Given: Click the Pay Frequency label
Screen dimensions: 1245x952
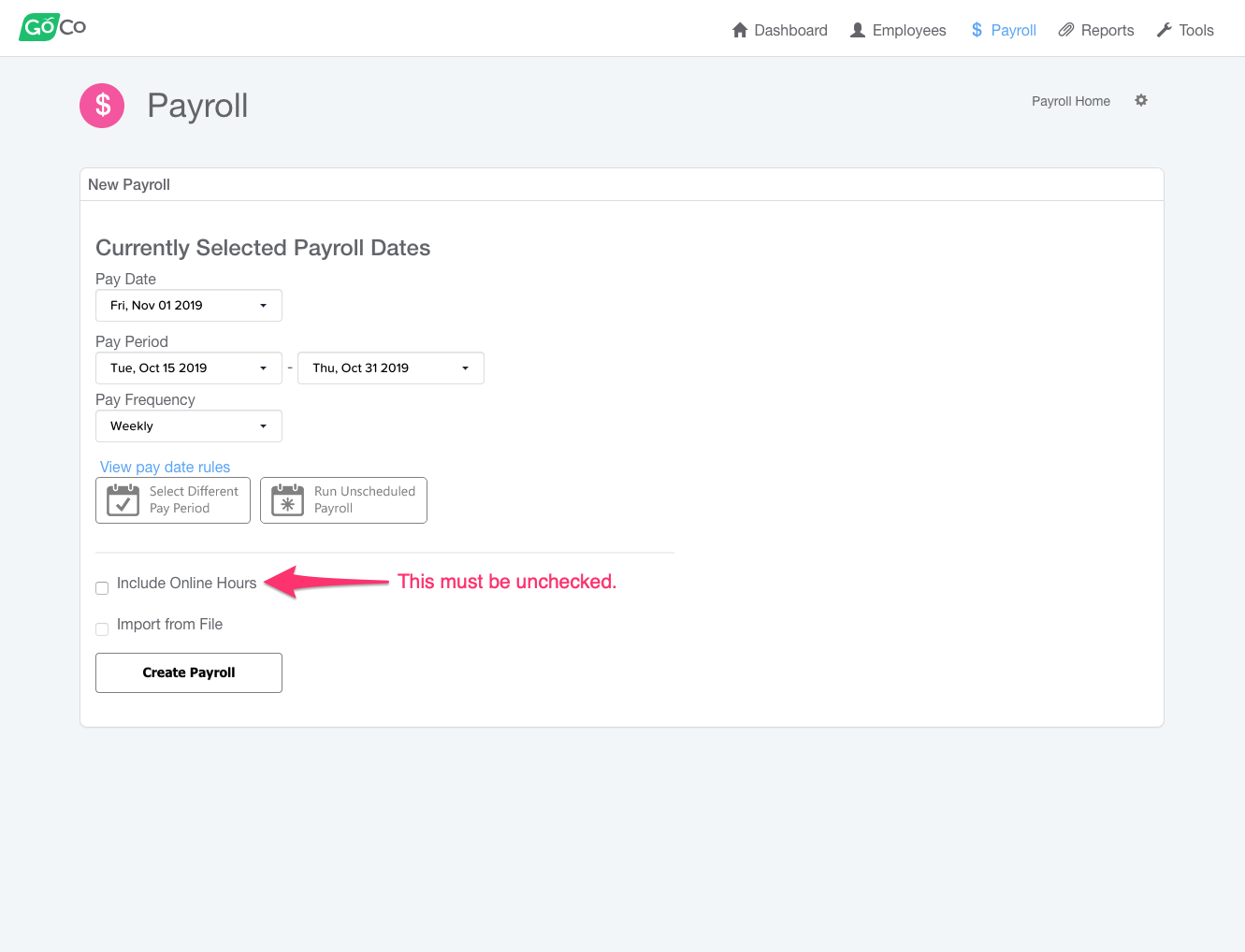Looking at the screenshot, I should point(145,399).
